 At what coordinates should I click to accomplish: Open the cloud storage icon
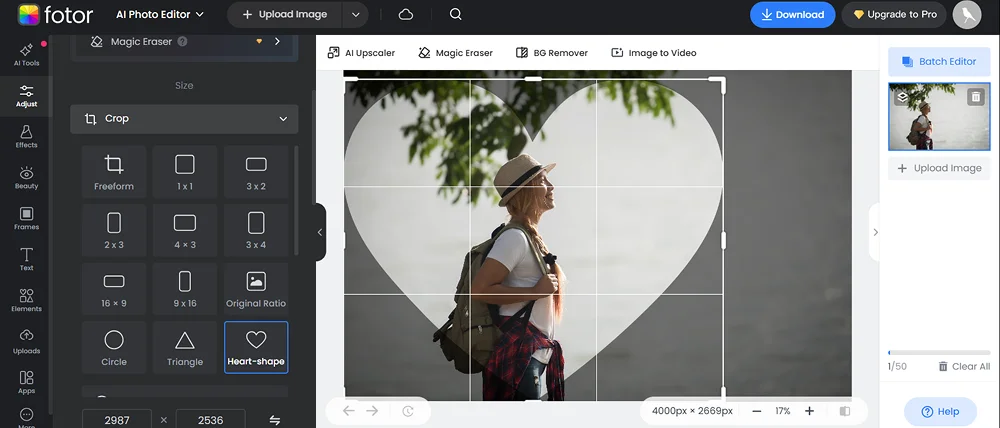(x=406, y=15)
